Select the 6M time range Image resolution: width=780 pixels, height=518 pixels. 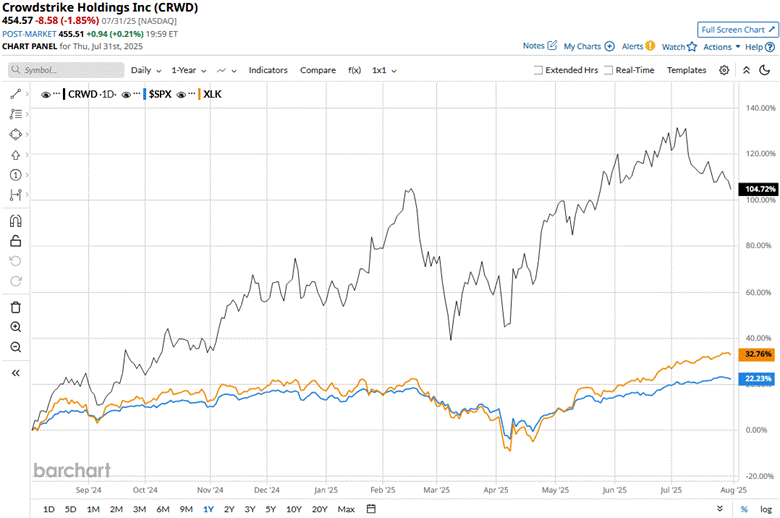tap(163, 509)
